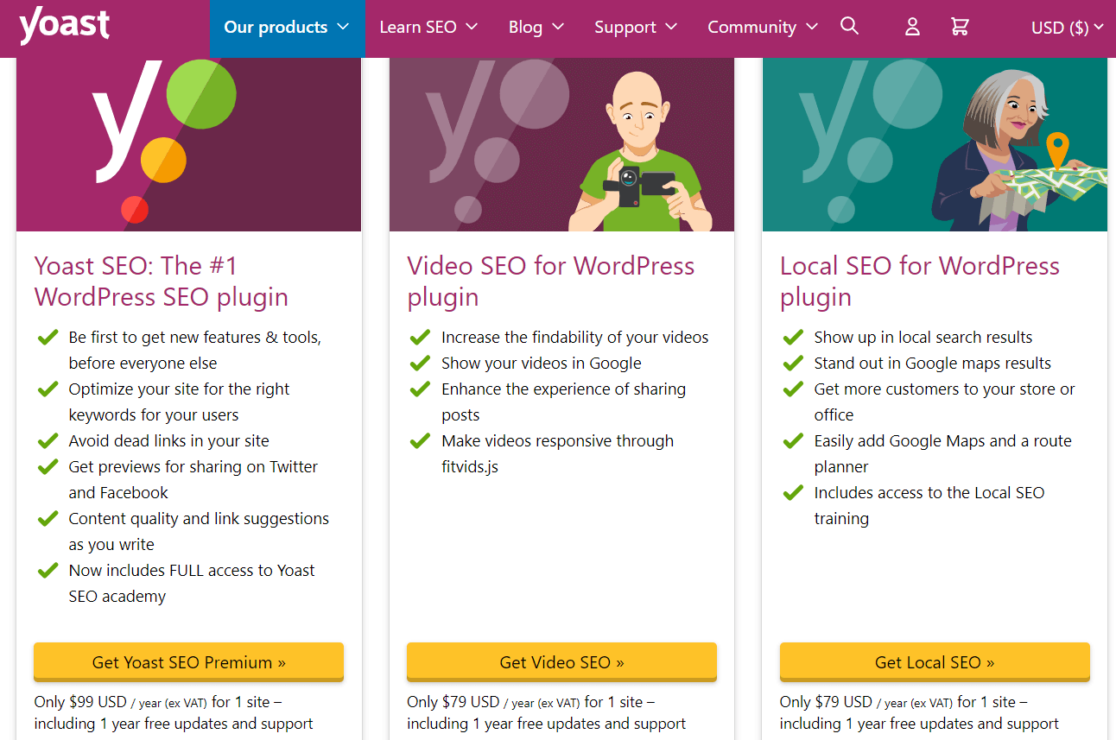Click the Get Yoast SEO Premium button

click(x=188, y=662)
